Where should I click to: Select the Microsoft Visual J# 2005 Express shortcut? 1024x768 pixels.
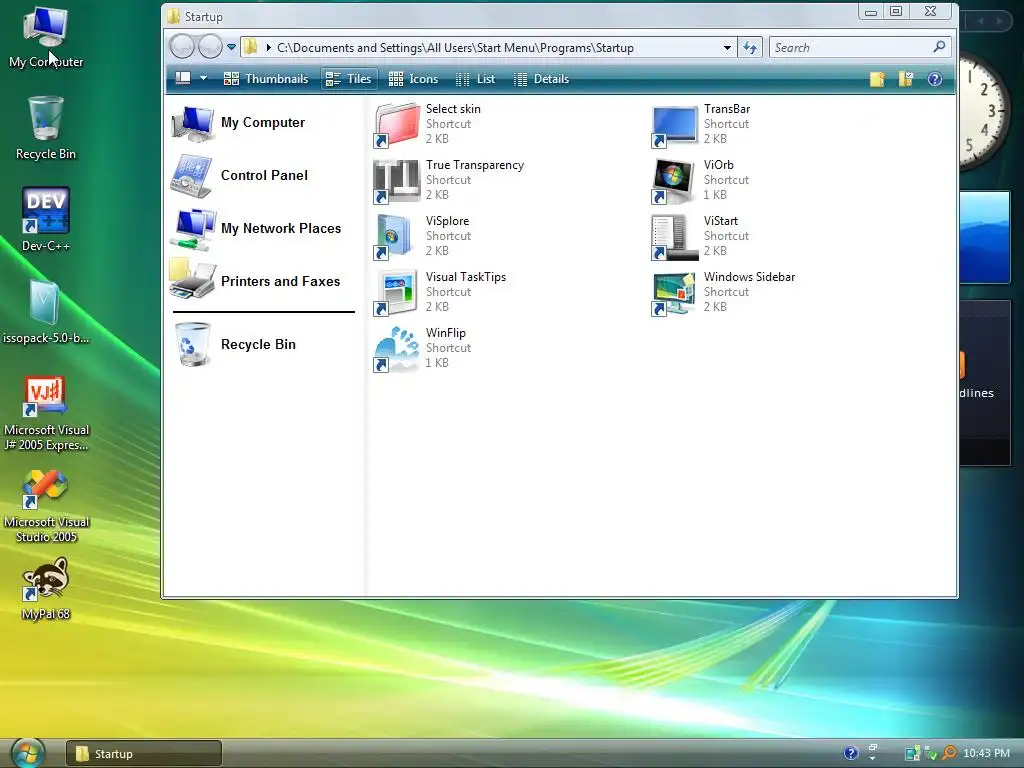coord(46,413)
